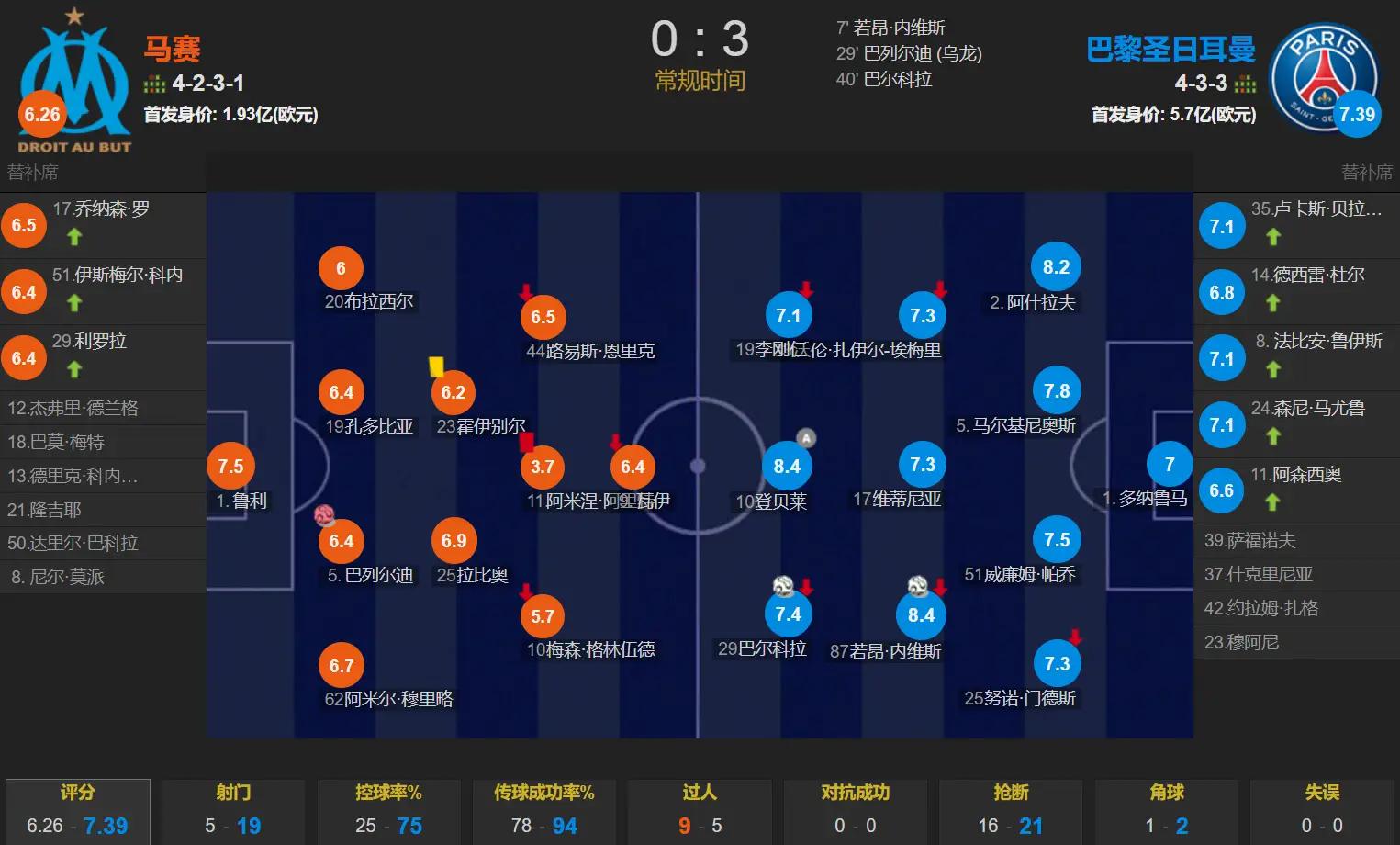Click 阿什拉夫 rating bubble 8.2
This screenshot has height=845, width=1400.
point(1056,267)
